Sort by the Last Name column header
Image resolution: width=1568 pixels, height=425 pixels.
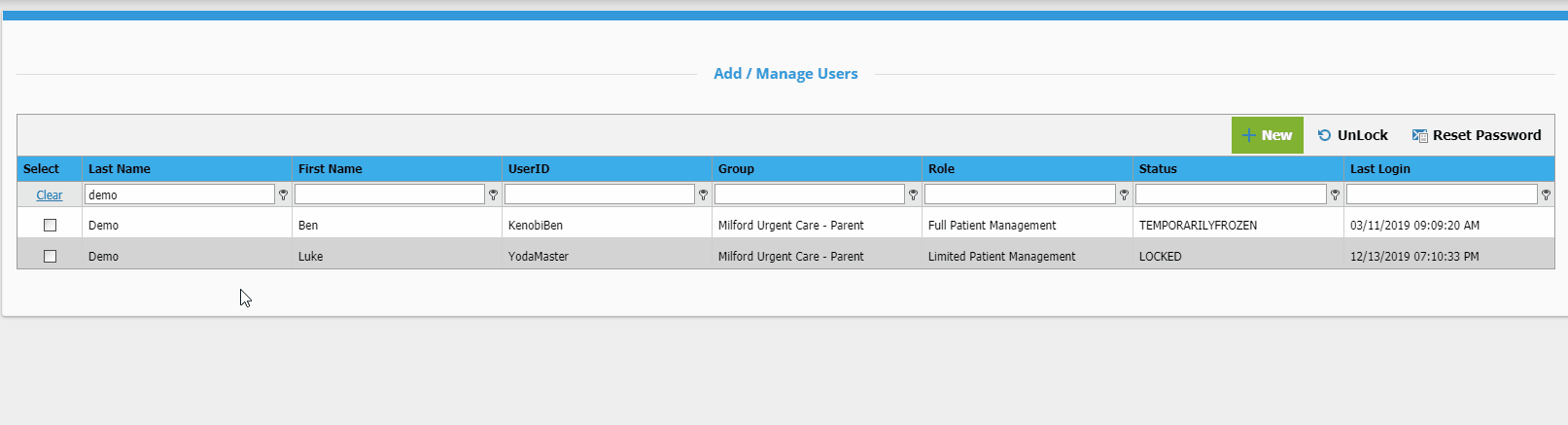pos(120,168)
